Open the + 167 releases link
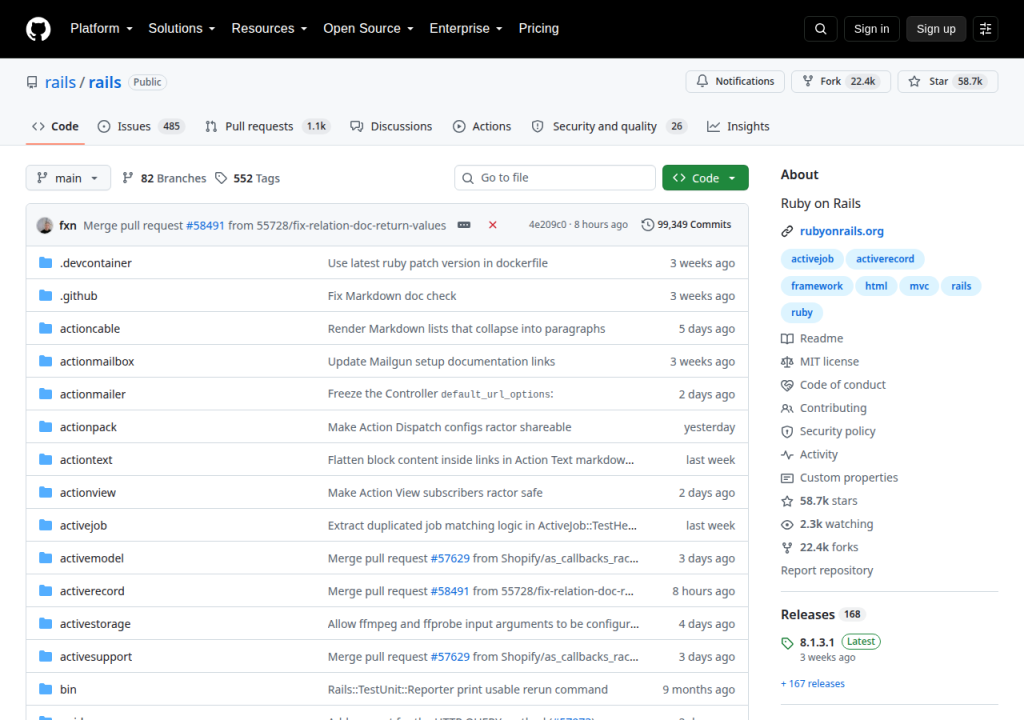The width and height of the screenshot is (1024, 720). tap(812, 683)
